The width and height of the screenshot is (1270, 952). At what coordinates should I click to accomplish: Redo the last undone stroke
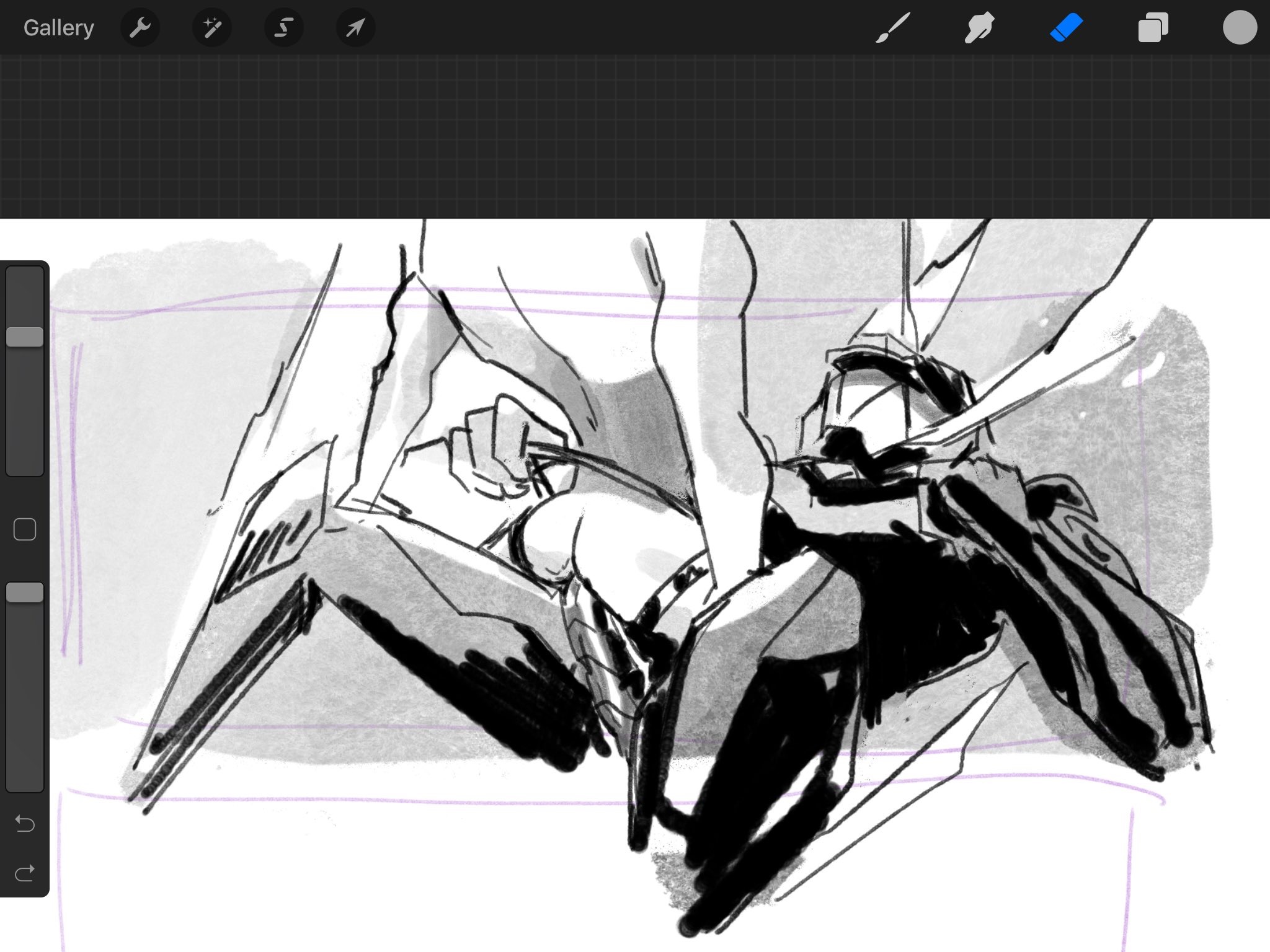(x=25, y=873)
